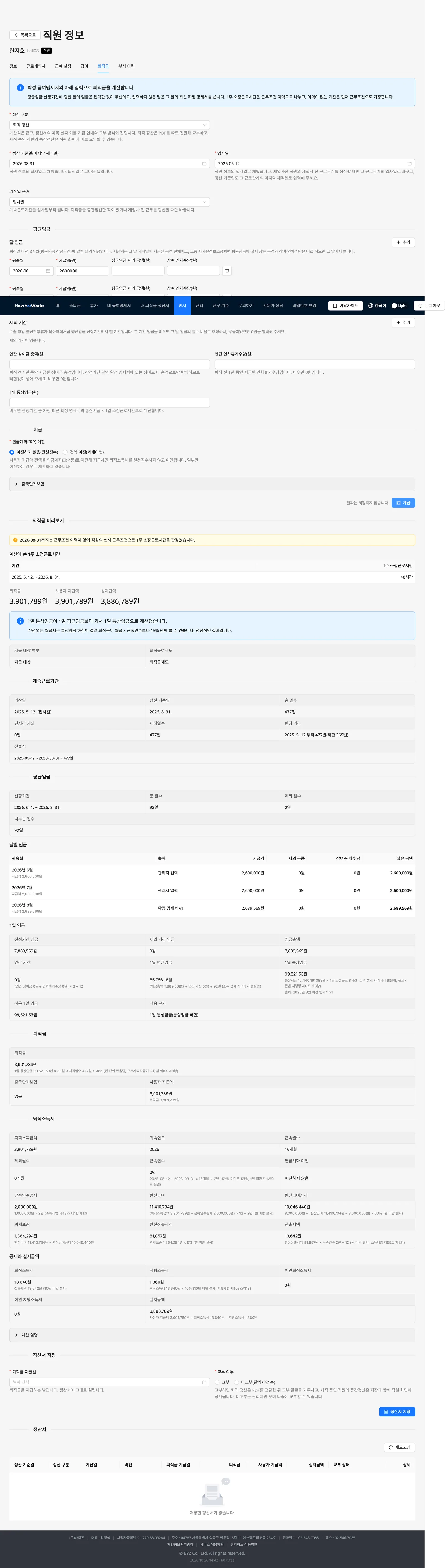Image resolution: width=445 pixels, height=1568 pixels.
Task: Select the 부서 이력 tab
Action: pos(127,66)
